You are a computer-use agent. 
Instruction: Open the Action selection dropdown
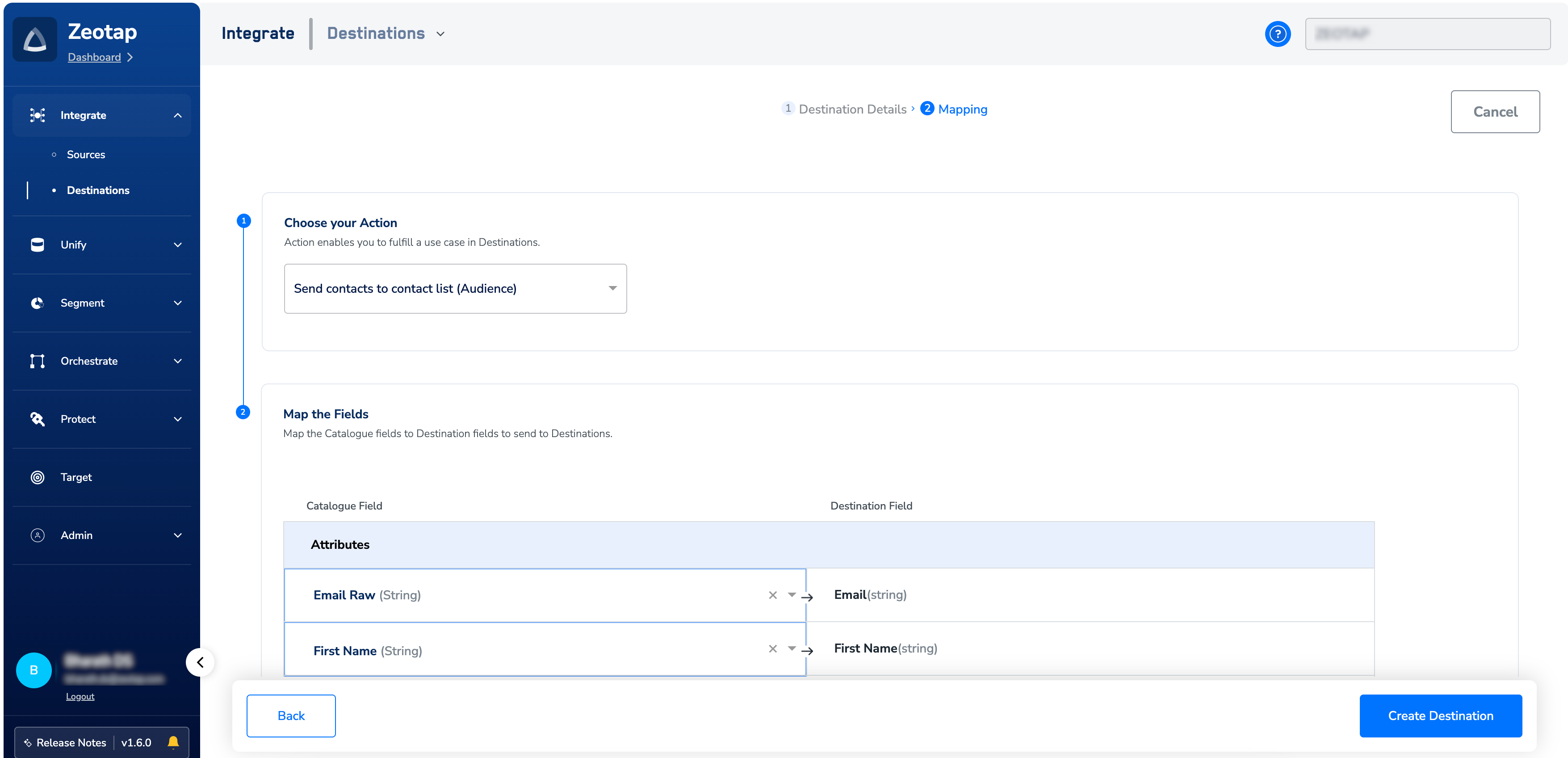point(455,289)
